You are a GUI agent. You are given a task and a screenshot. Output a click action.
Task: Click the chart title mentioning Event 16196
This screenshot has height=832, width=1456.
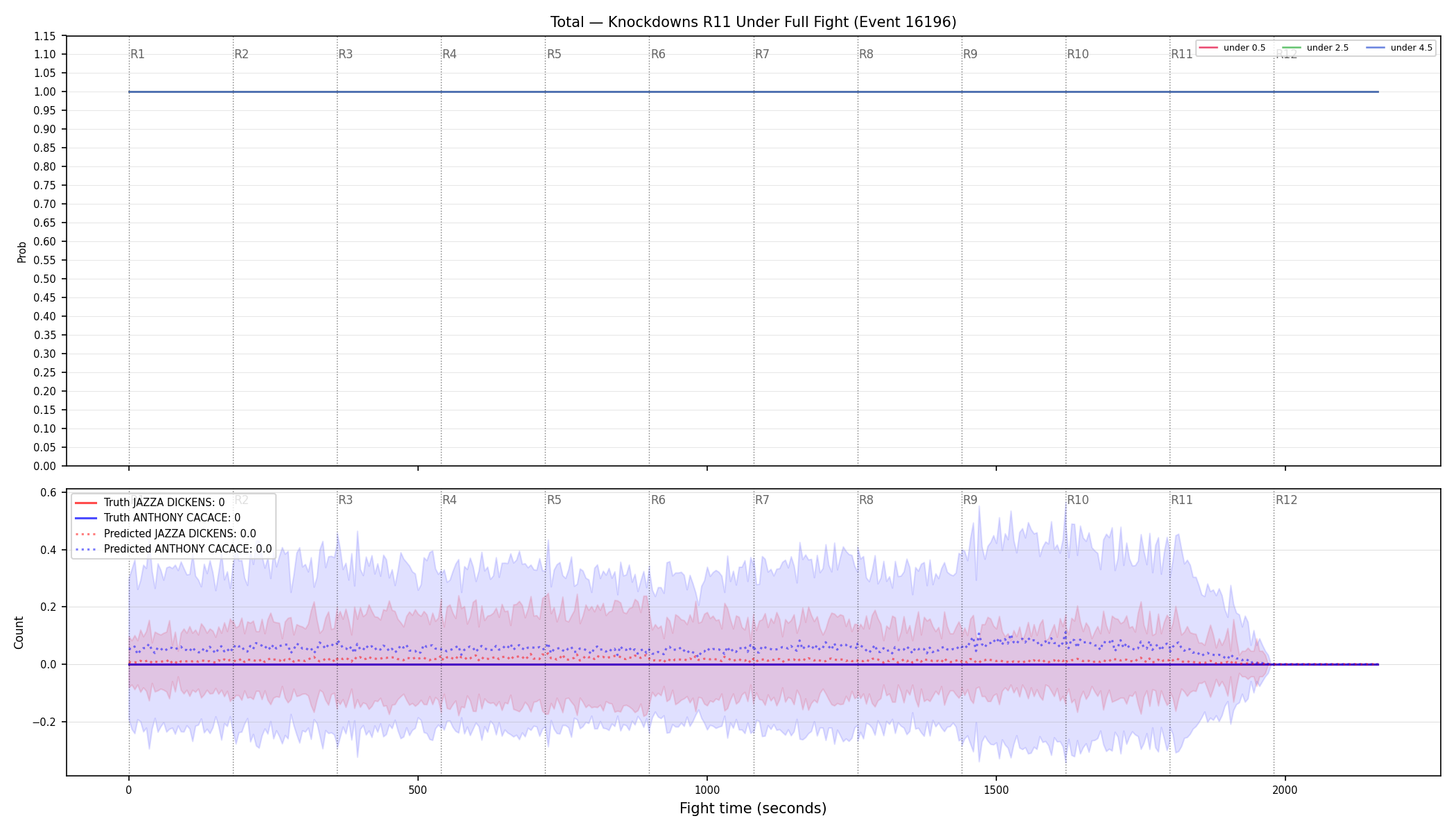click(753, 22)
